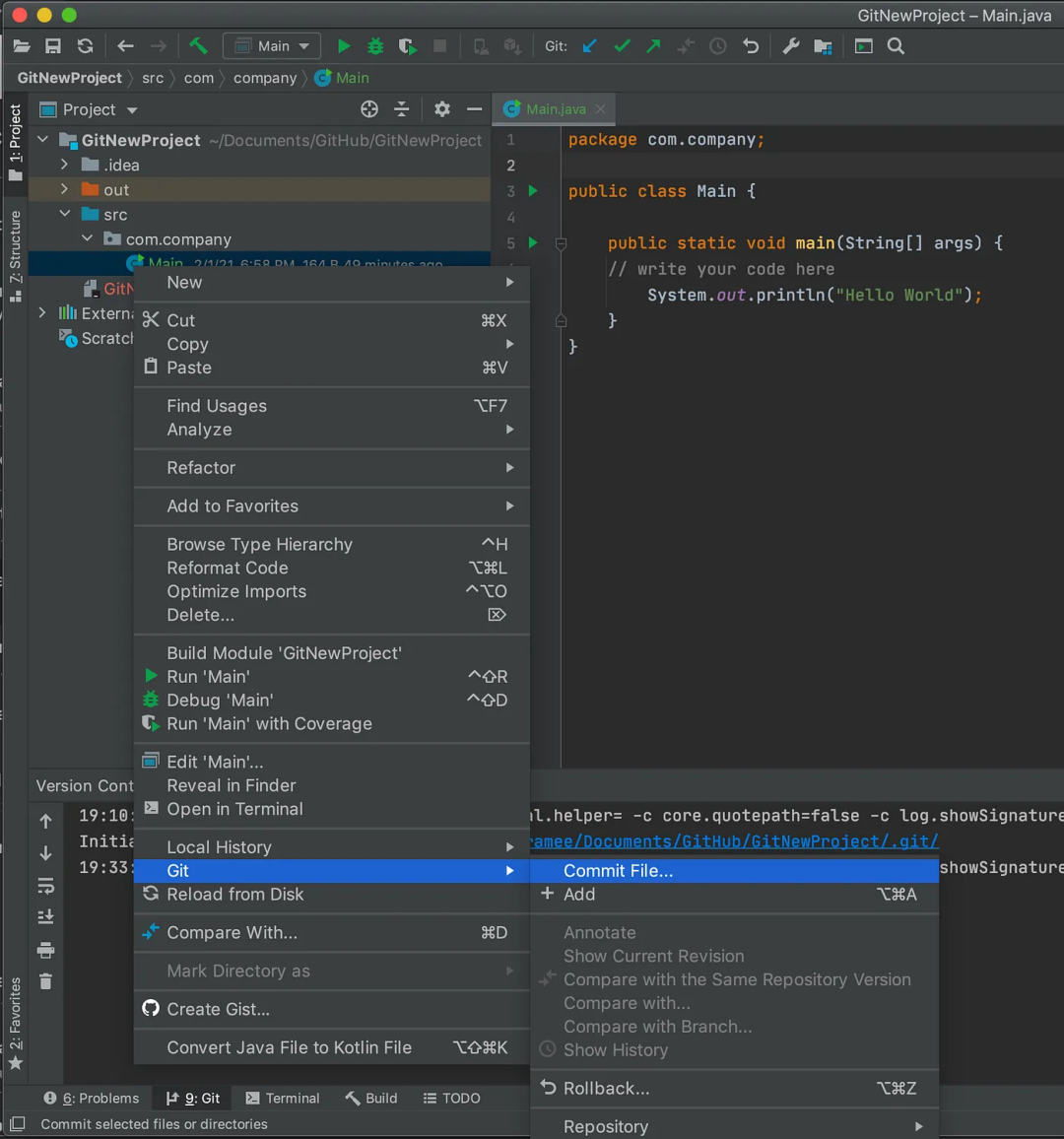
Task: Open the Build tool window tab
Action: click(x=371, y=1098)
